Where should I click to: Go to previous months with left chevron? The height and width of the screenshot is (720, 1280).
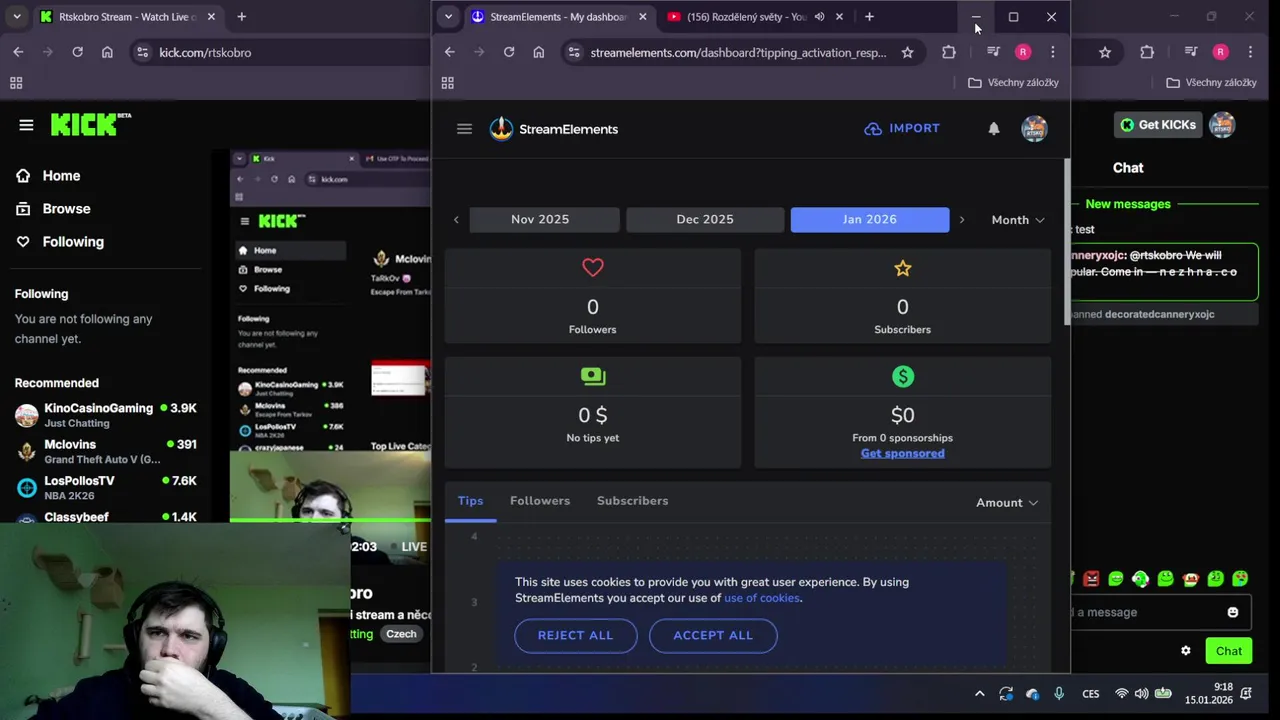tap(456, 220)
